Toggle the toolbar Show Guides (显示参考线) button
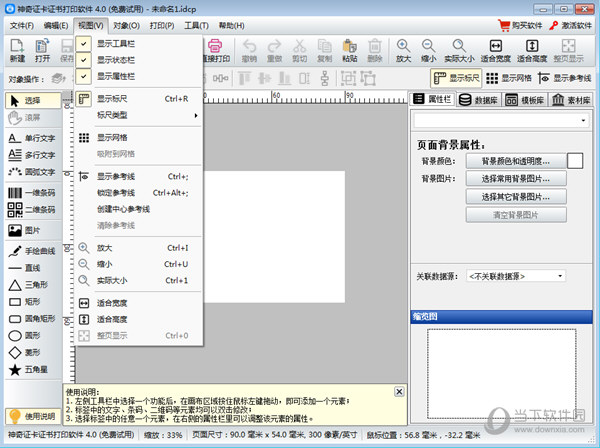This screenshot has height=448, width=600. coord(564,78)
